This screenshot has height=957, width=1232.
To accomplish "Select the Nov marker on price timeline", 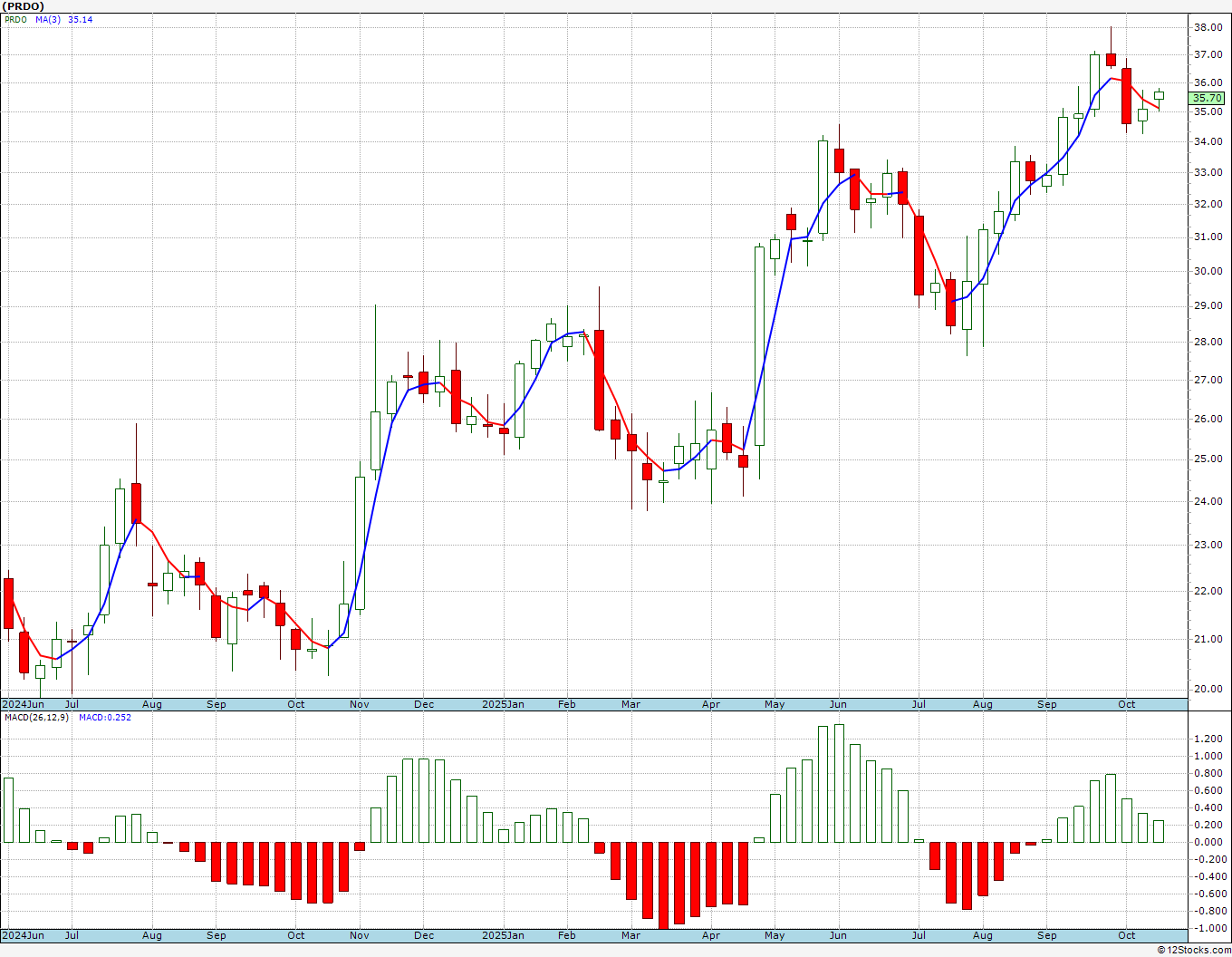I will pos(360,704).
